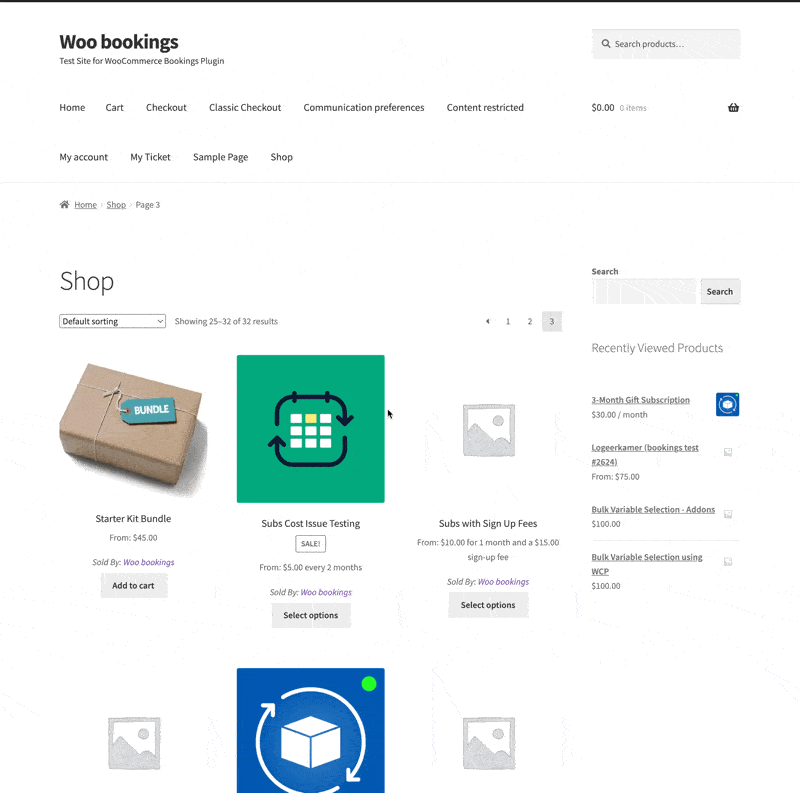
Task: Open Home menu item
Action: pyautogui.click(x=72, y=108)
